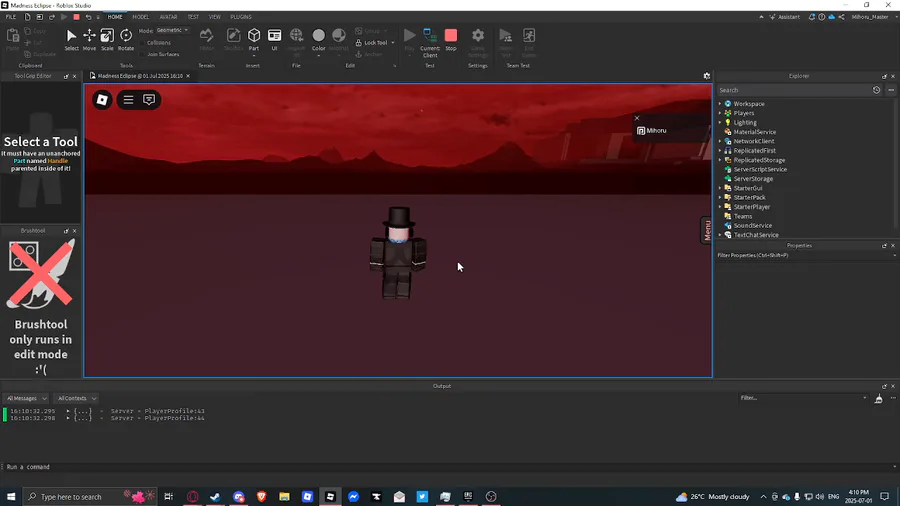
Task: Open the All Contexts filter dropdown
Action: pyautogui.click(x=76, y=398)
